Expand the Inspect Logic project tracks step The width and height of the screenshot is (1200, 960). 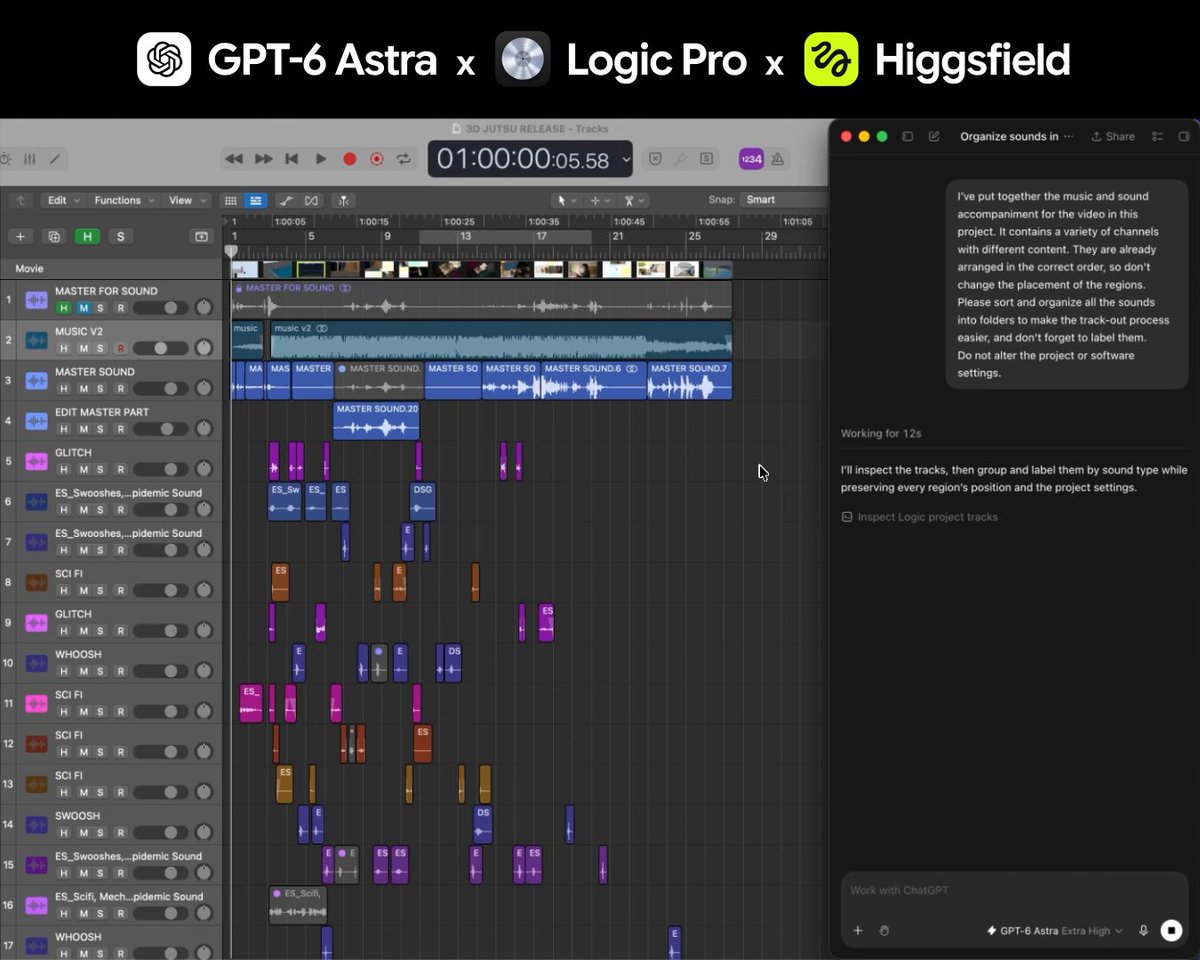tap(919, 517)
